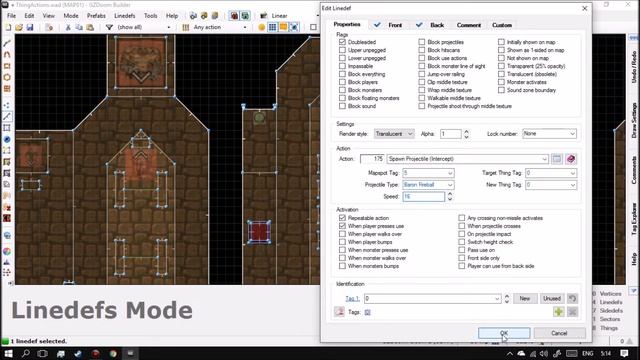The height and width of the screenshot is (360, 640).
Task: Check the Impassable flag
Action: (x=342, y=66)
